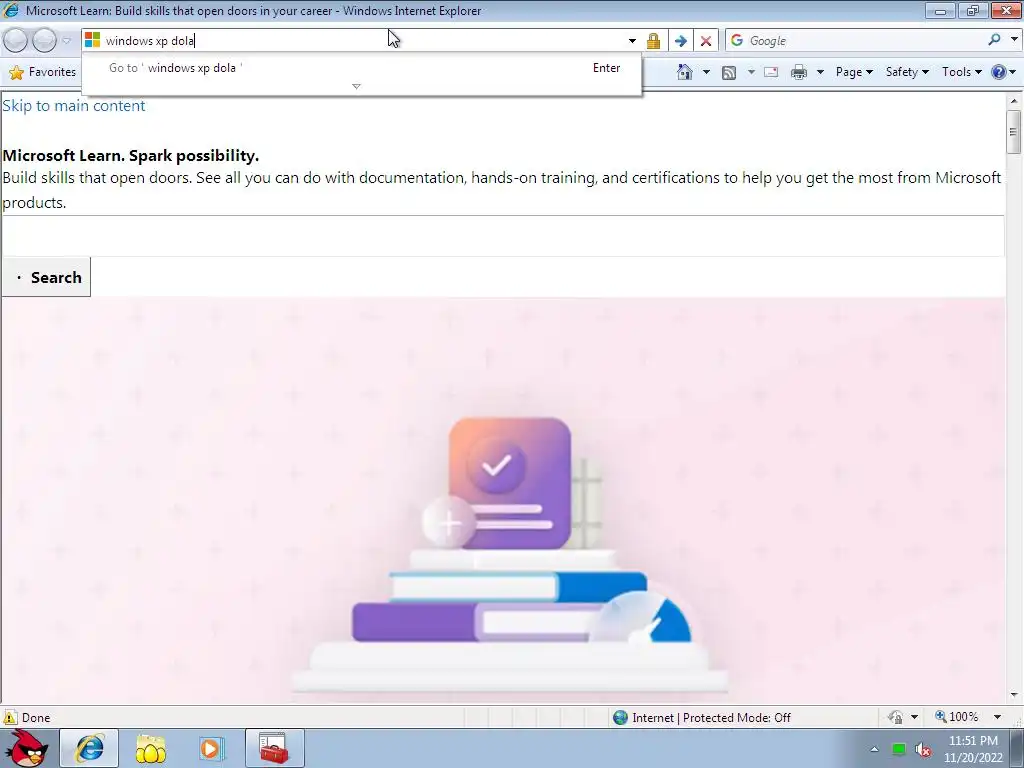Click the Help question mark icon
1024x768 pixels.
click(x=999, y=72)
